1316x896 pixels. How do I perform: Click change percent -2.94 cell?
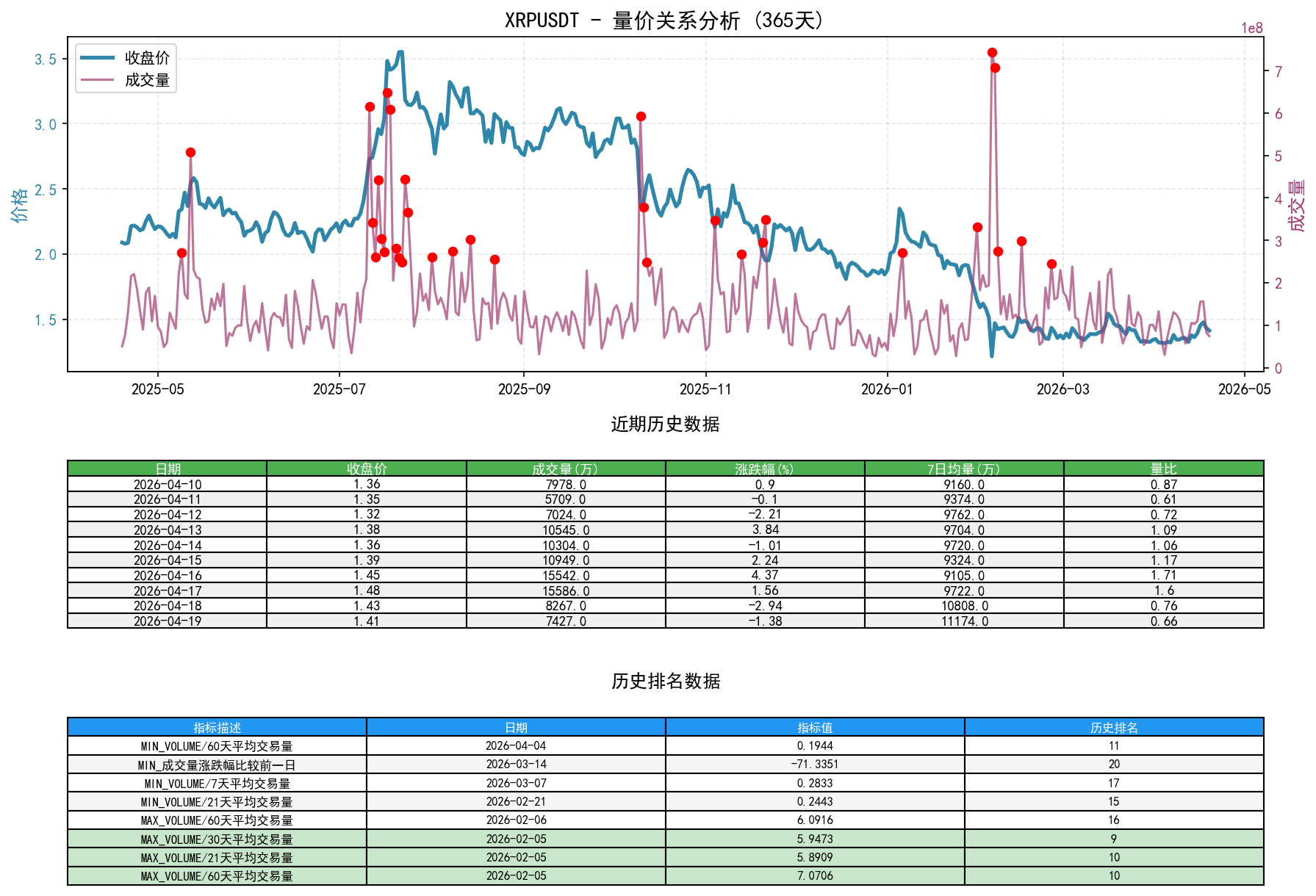click(765, 606)
